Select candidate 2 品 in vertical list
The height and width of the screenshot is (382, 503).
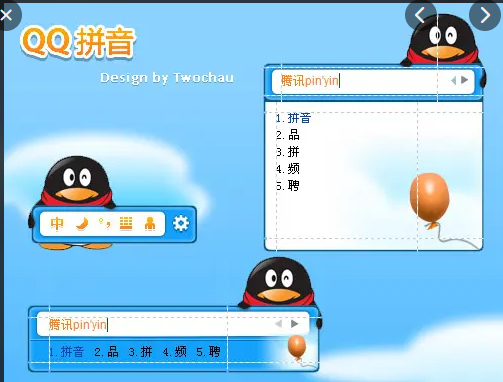pos(288,135)
